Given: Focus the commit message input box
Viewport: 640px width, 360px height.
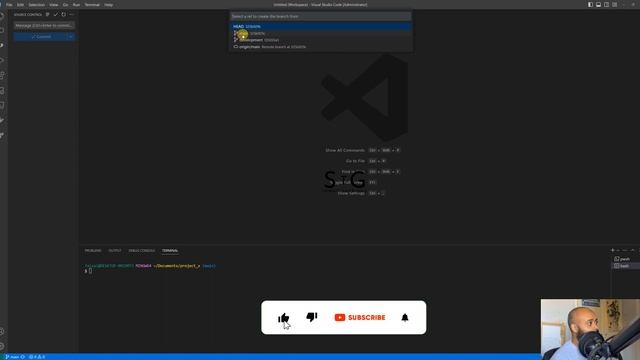Looking at the screenshot, I should (44, 25).
